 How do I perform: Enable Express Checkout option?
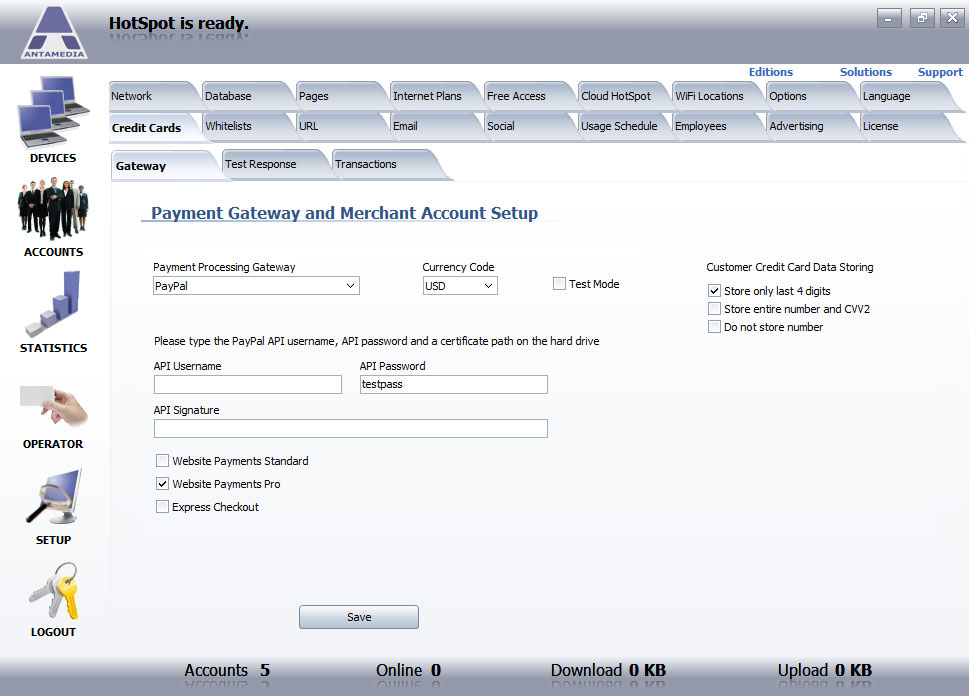pos(163,507)
